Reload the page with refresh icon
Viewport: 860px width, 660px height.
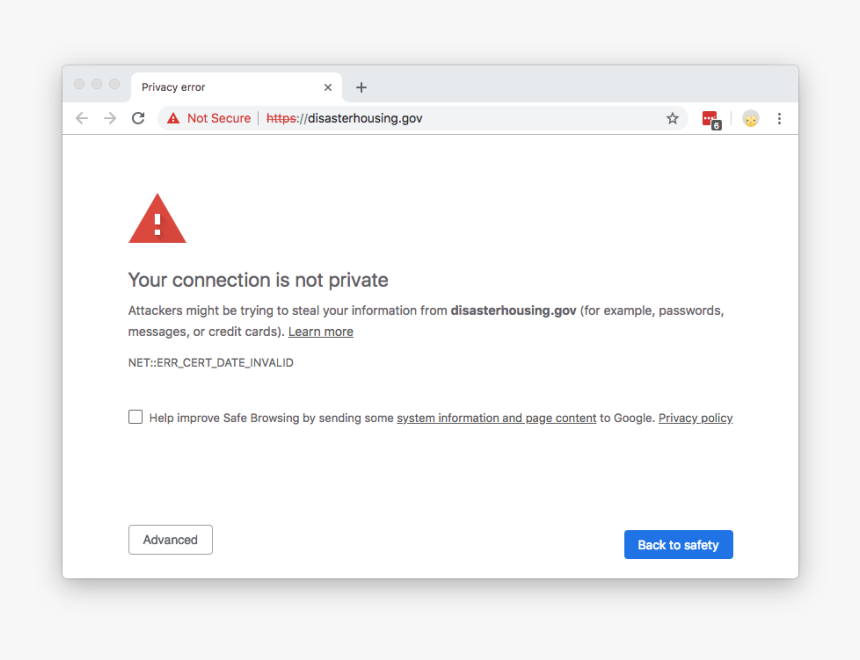pos(138,118)
